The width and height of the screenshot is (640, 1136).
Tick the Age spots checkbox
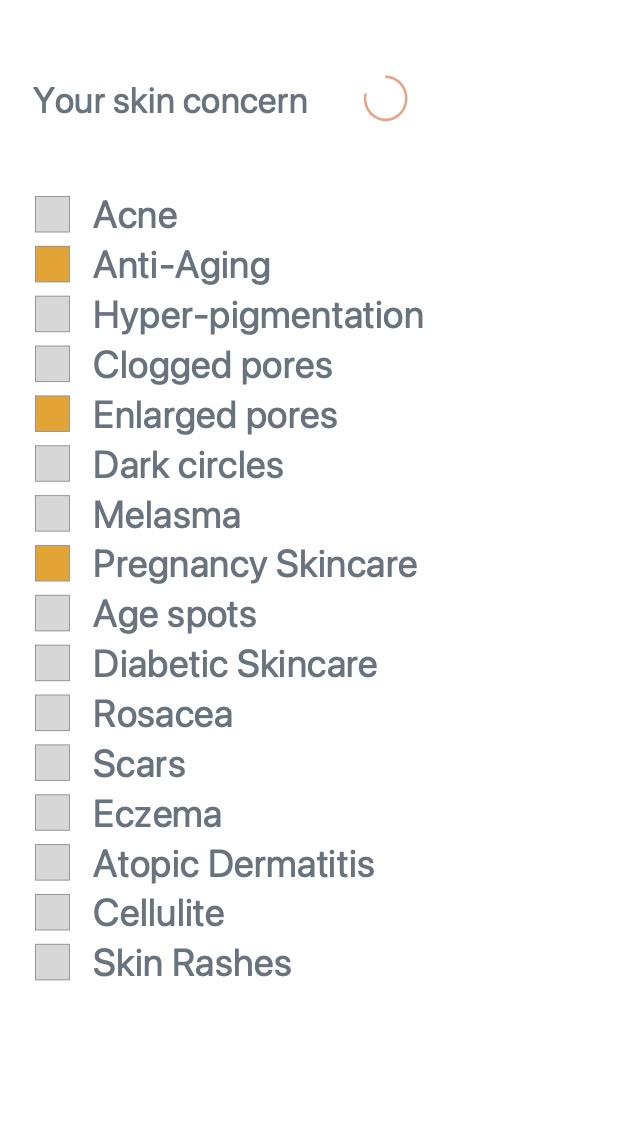pos(52,613)
